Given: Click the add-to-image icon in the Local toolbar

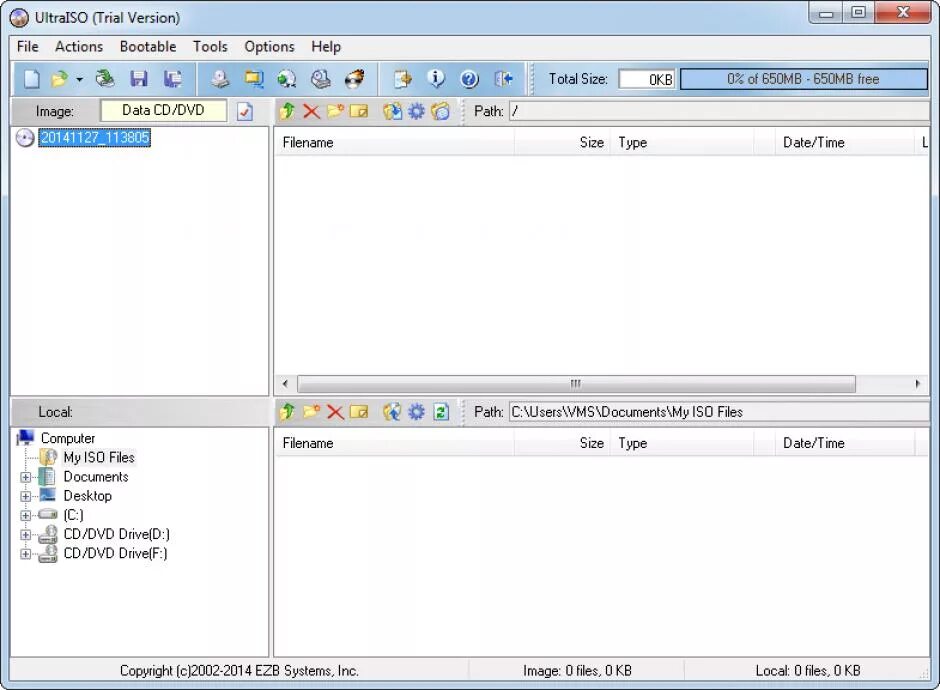Looking at the screenshot, I should tap(393, 412).
